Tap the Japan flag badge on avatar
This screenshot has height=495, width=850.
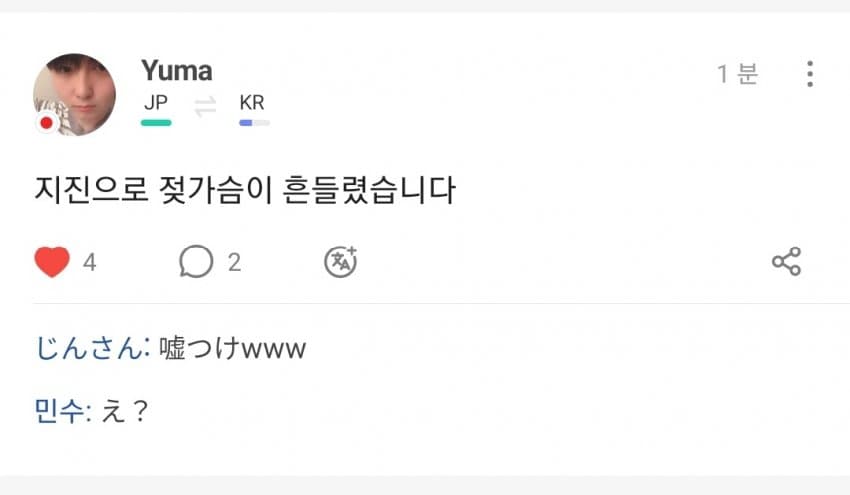point(45,124)
